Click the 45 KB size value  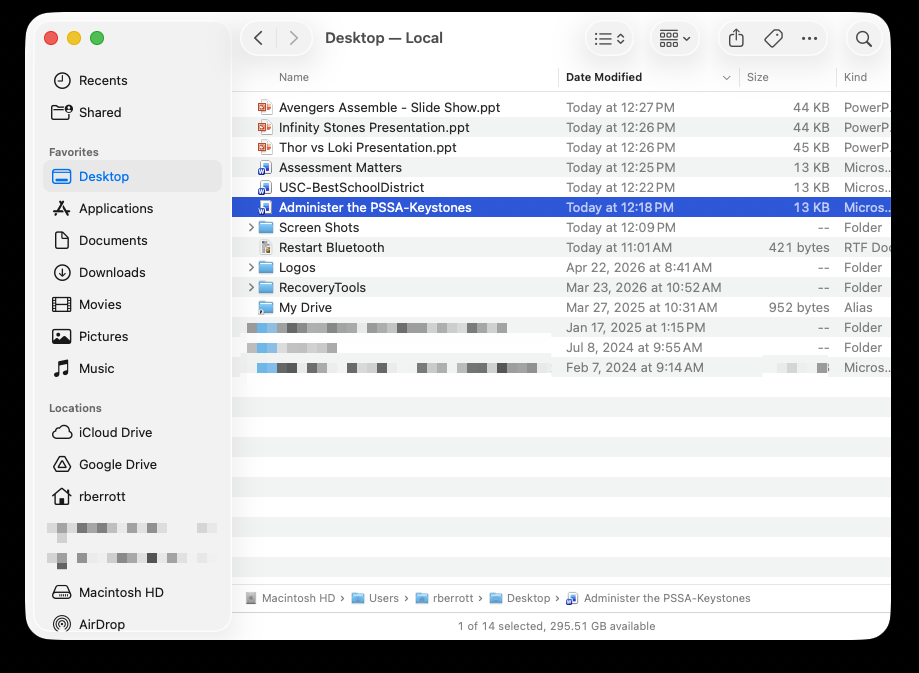811,147
